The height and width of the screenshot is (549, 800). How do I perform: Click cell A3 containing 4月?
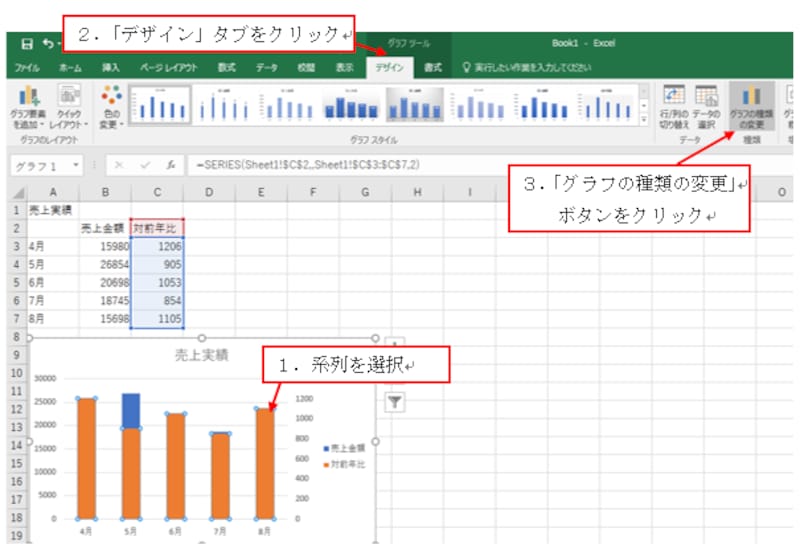[53, 246]
